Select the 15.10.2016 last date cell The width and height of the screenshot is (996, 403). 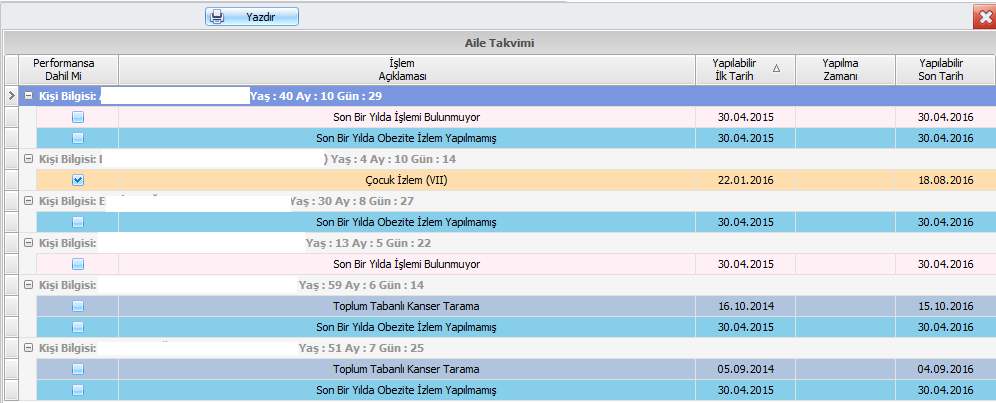pos(945,306)
